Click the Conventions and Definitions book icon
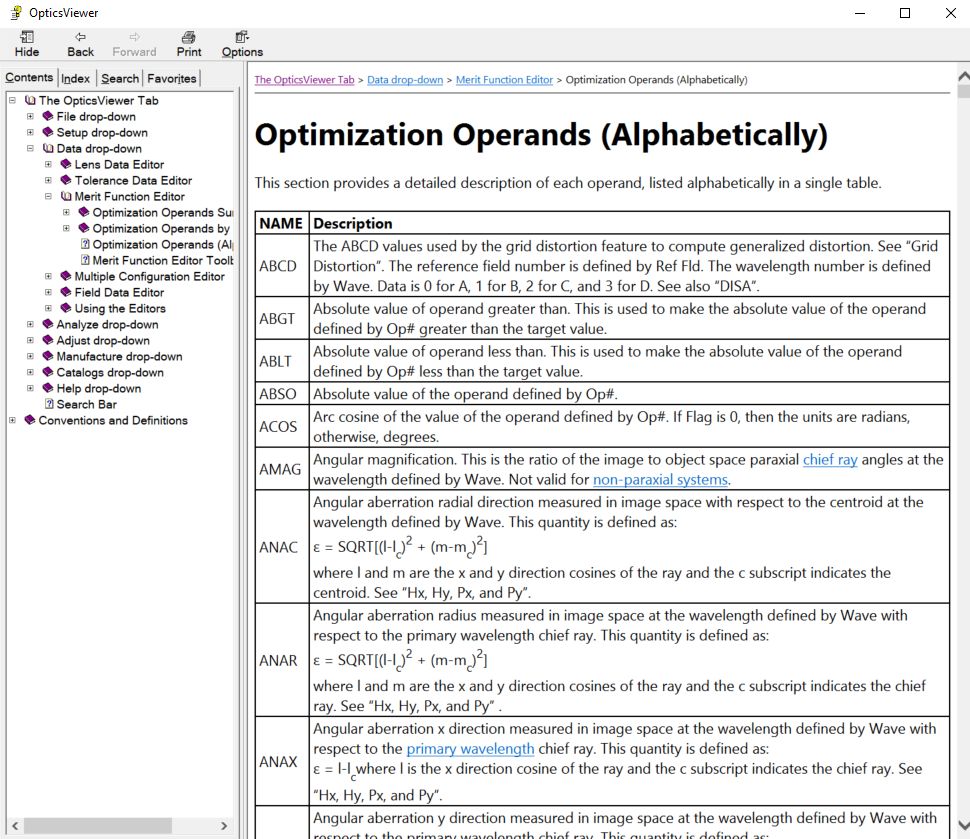 (x=30, y=420)
